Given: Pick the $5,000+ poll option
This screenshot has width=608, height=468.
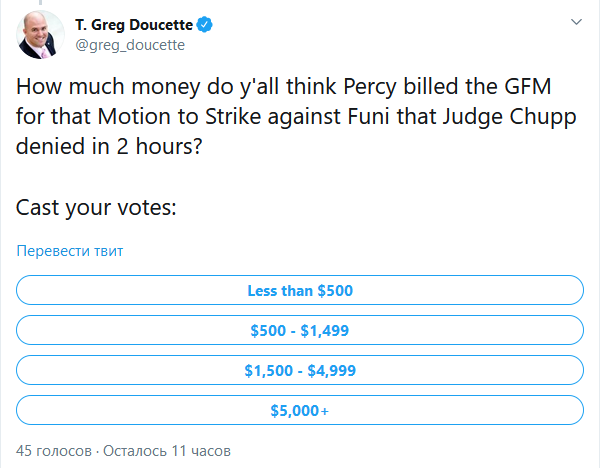Looking at the screenshot, I should (300, 410).
